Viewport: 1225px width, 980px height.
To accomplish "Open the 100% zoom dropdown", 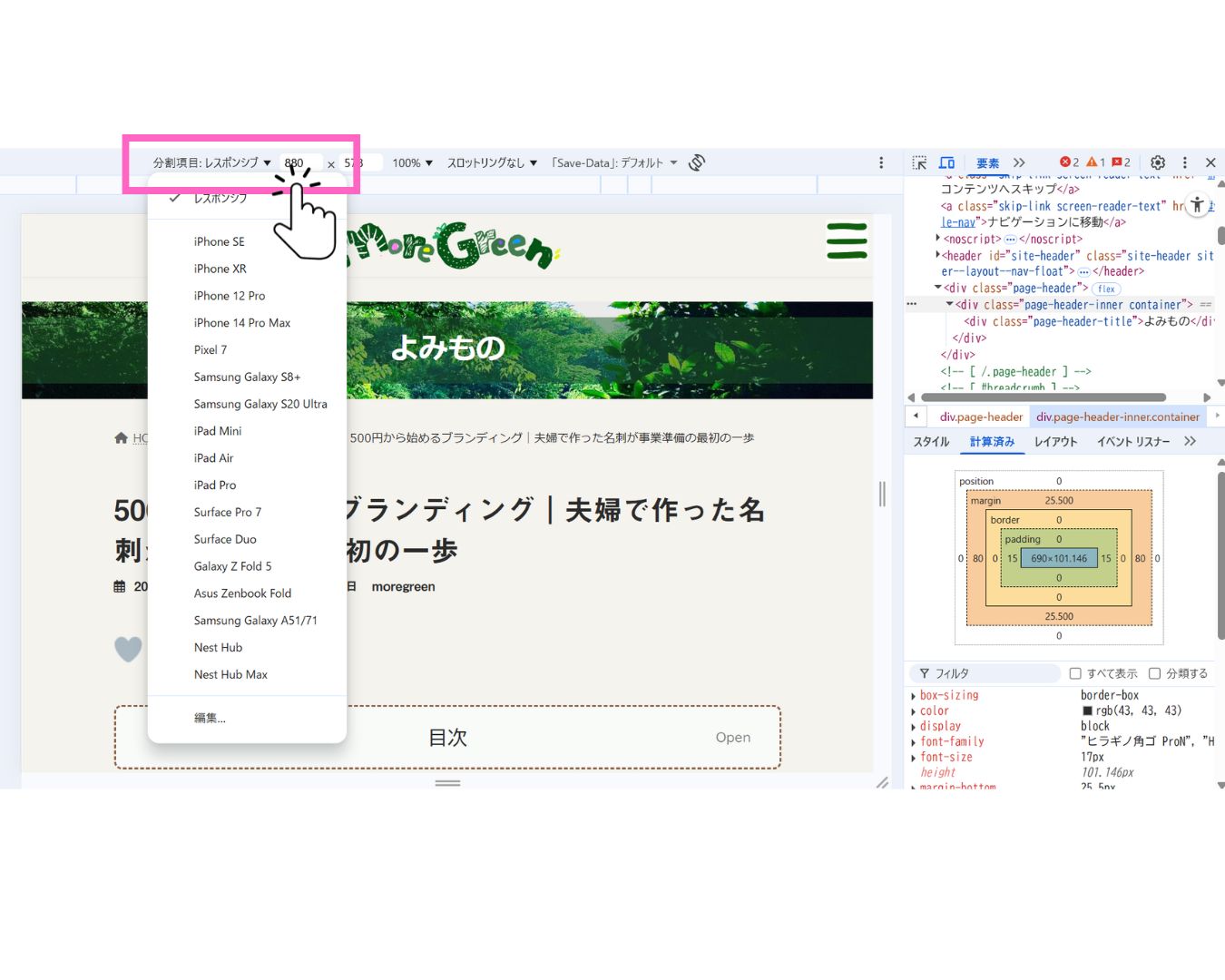I will click(412, 163).
